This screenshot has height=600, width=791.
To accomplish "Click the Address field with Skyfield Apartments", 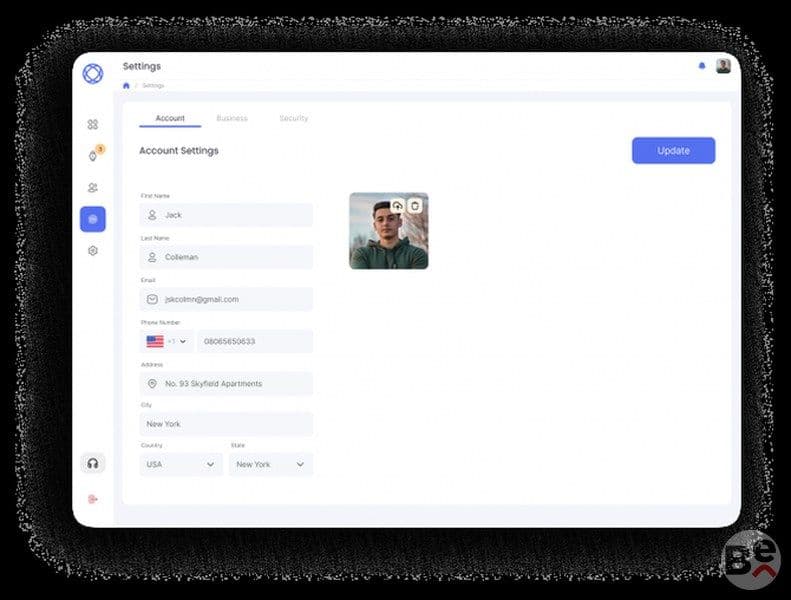I will [x=226, y=384].
